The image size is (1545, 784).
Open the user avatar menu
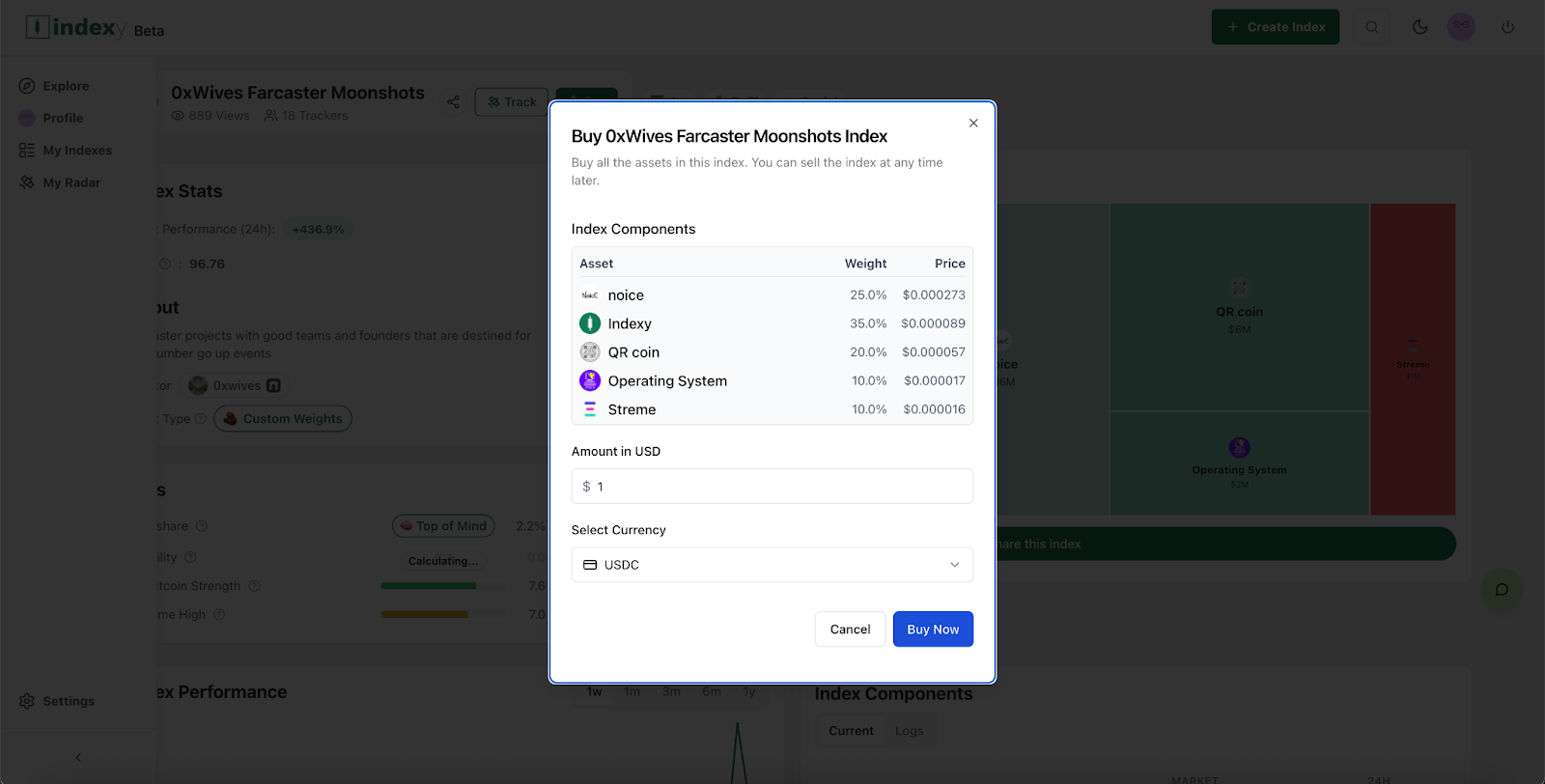click(1461, 27)
